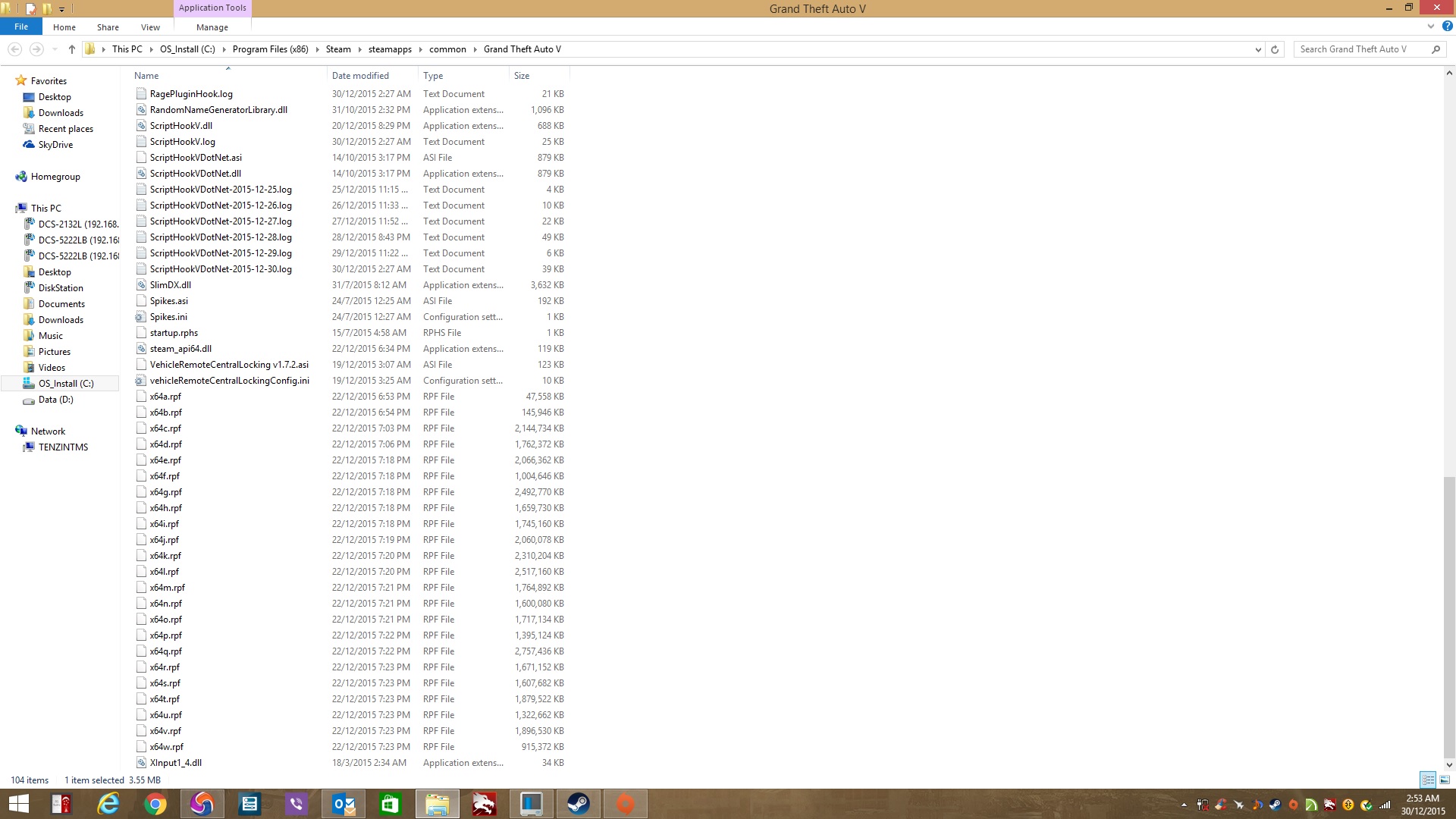The width and height of the screenshot is (1456, 819).
Task: Refresh the Grand Theft Auto V folder
Action: 1275,49
